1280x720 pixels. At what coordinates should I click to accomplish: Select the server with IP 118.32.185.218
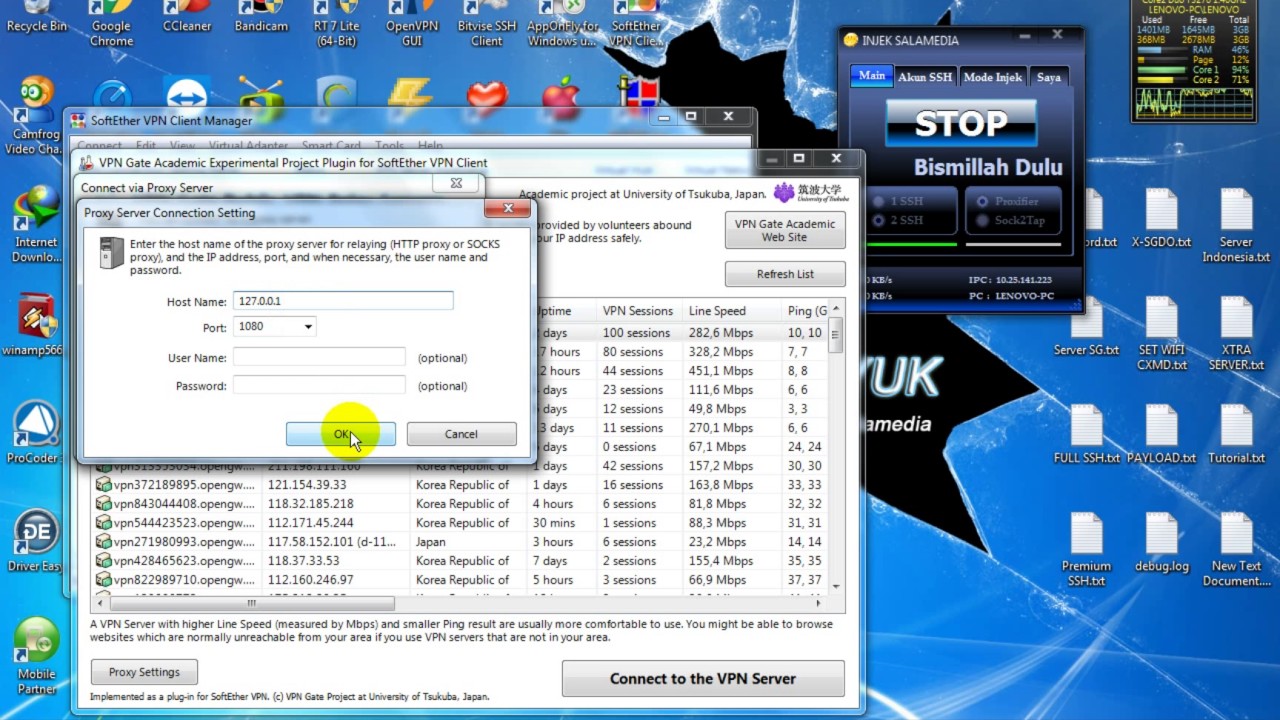[461, 504]
